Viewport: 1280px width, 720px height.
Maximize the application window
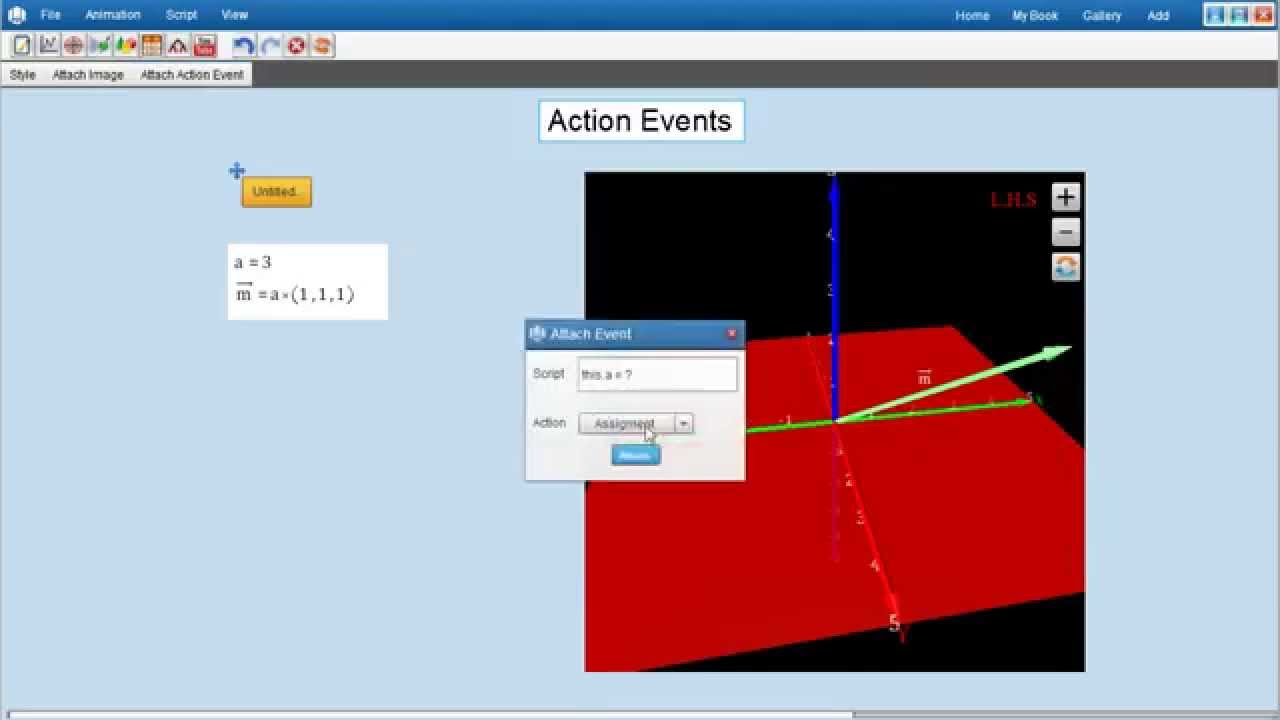(x=1239, y=15)
